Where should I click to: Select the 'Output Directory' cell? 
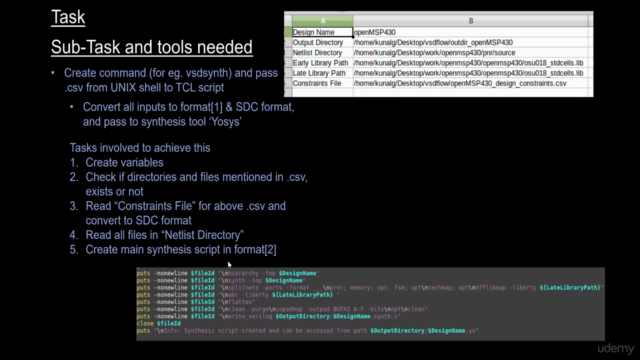[322, 42]
